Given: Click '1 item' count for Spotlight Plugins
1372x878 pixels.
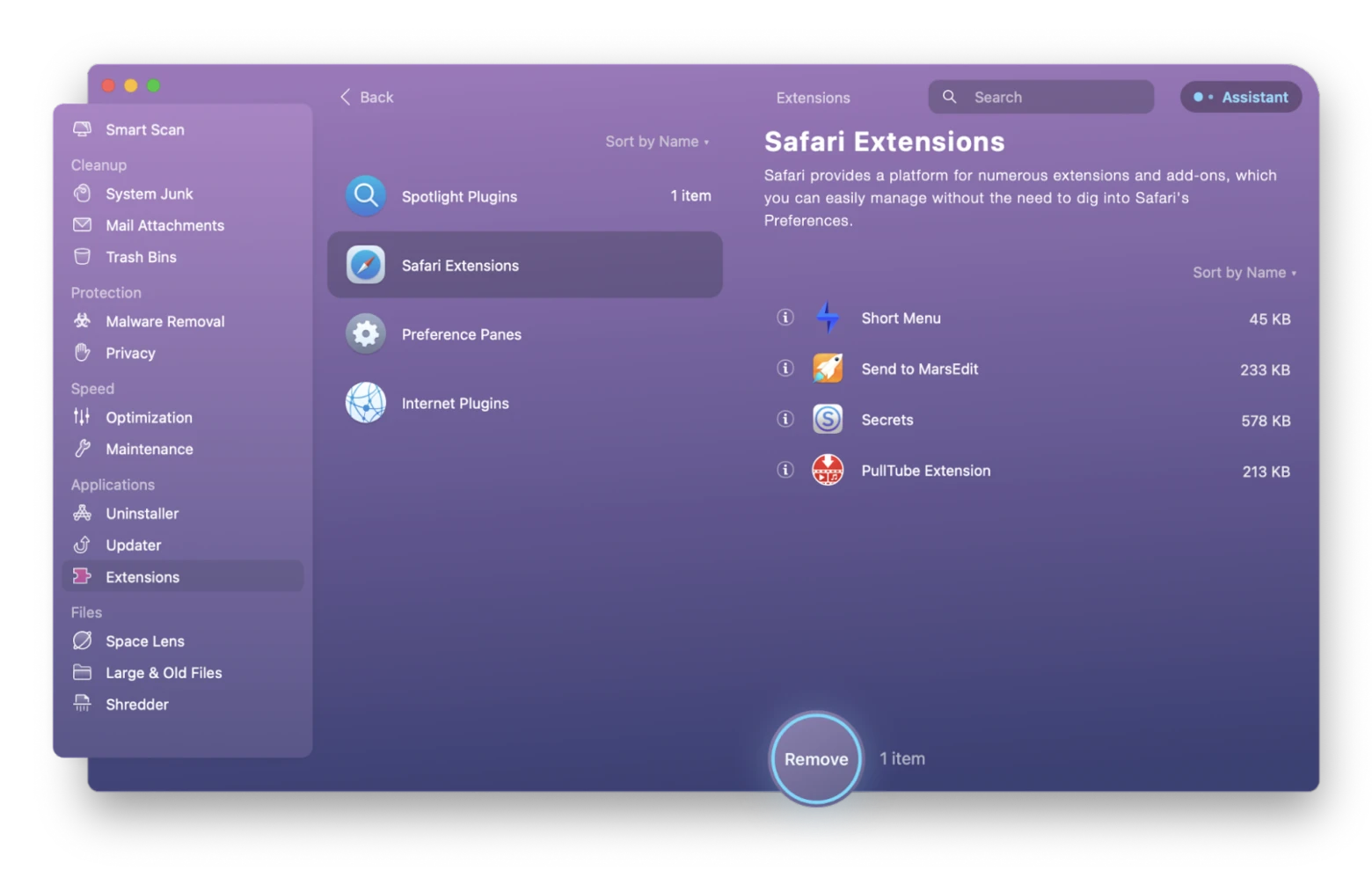Looking at the screenshot, I should (690, 195).
